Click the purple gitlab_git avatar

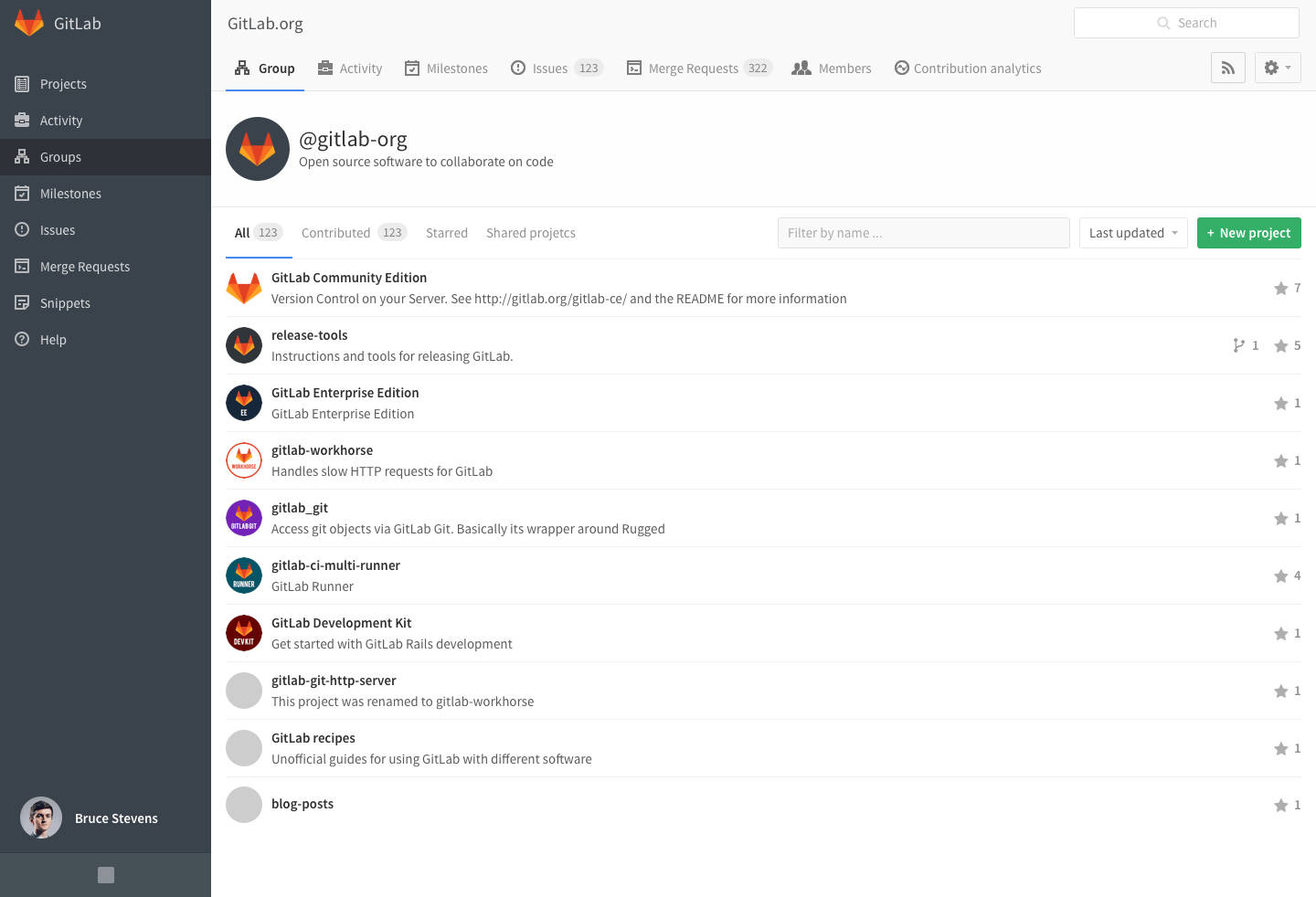tap(244, 518)
